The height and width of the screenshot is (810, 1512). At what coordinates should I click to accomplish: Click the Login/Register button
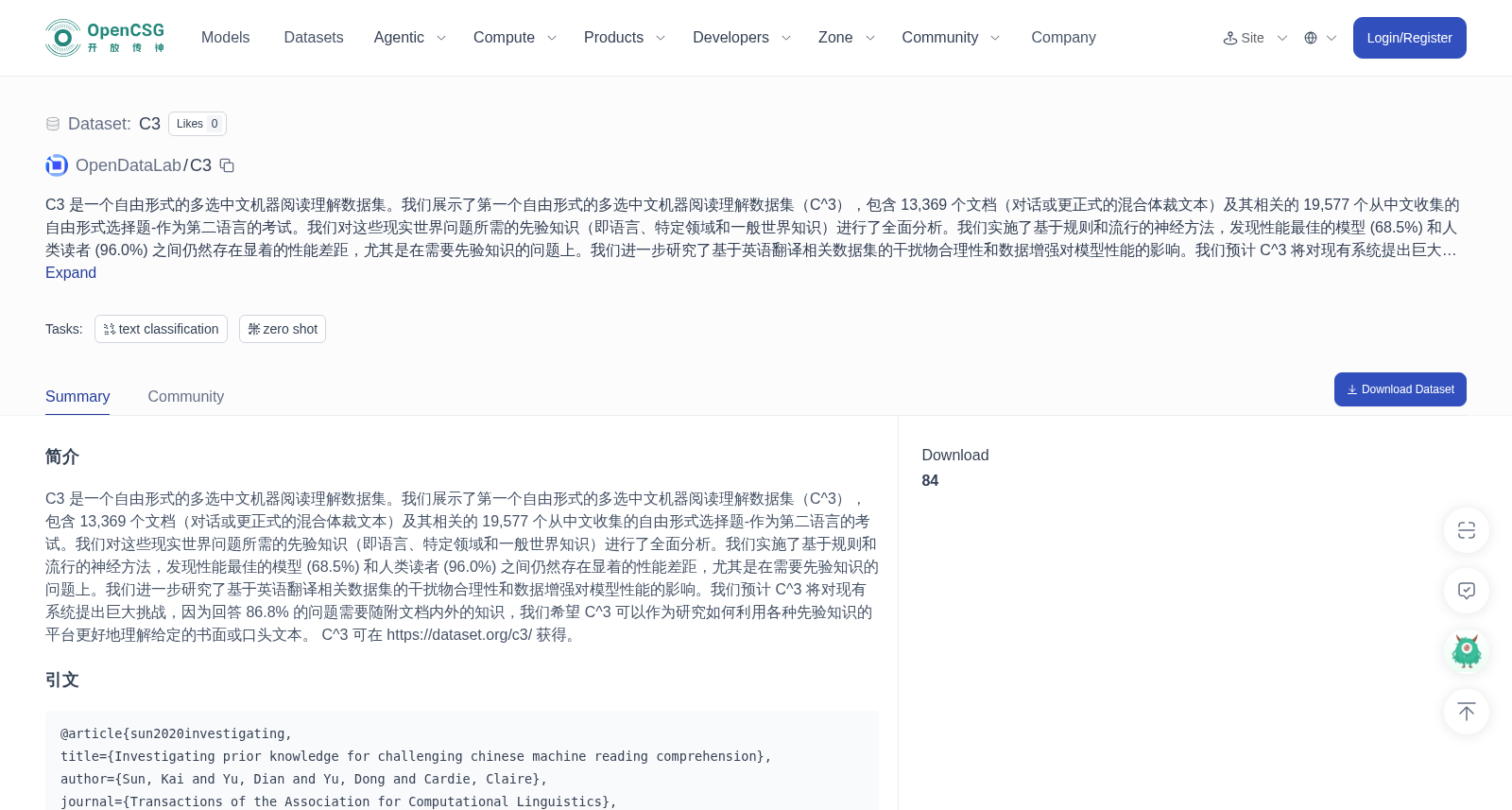tap(1409, 38)
